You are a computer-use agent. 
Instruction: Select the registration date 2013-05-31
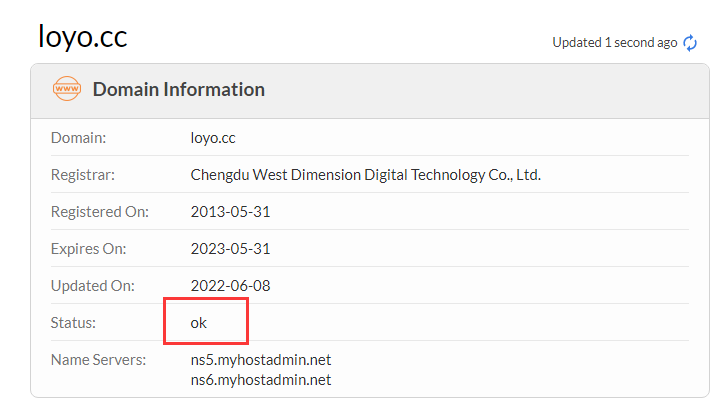pos(230,212)
